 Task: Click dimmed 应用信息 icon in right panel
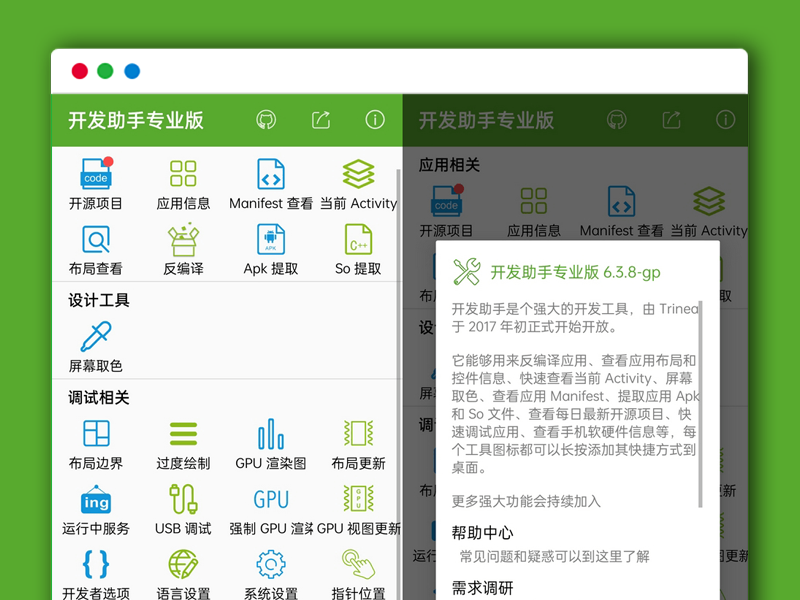tap(534, 200)
